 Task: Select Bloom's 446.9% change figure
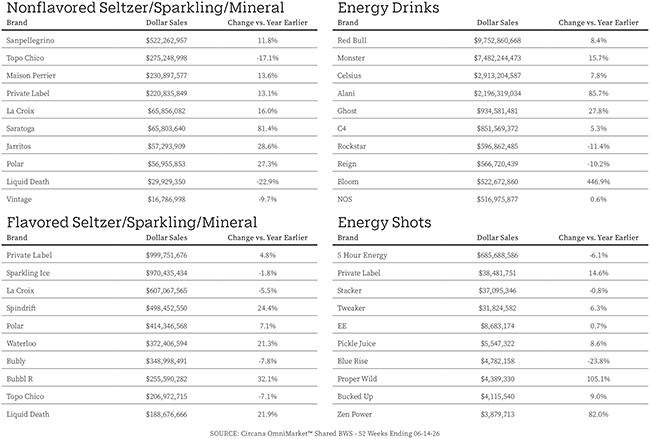pos(598,182)
